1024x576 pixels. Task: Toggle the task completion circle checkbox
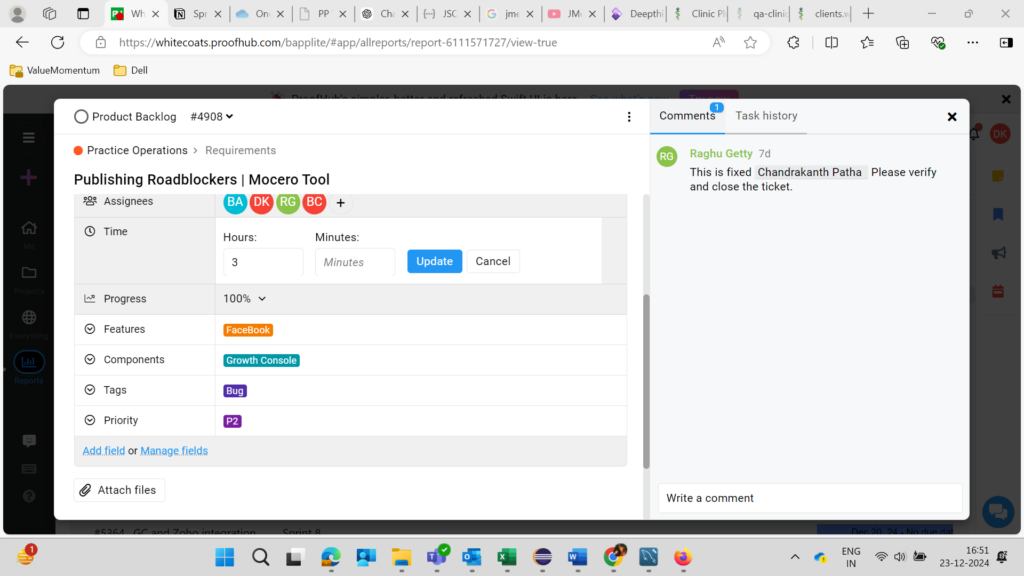(81, 117)
